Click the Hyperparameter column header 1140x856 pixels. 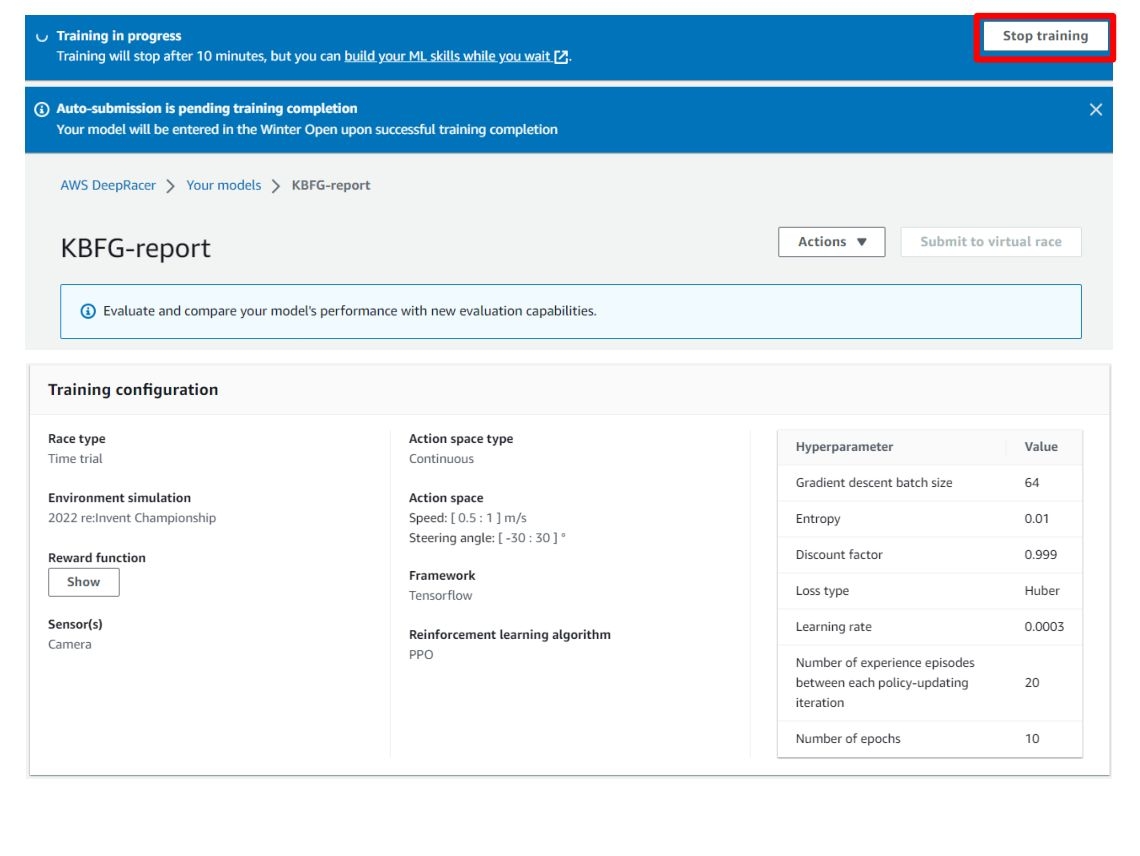(x=844, y=447)
